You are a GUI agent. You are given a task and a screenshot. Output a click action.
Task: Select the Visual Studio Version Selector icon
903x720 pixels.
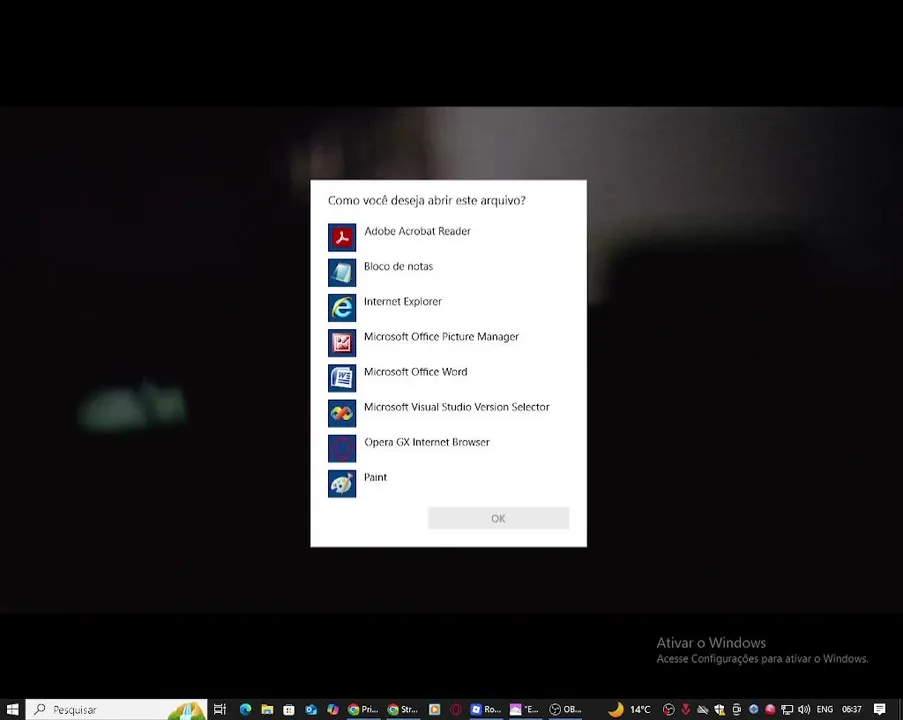[x=342, y=413]
